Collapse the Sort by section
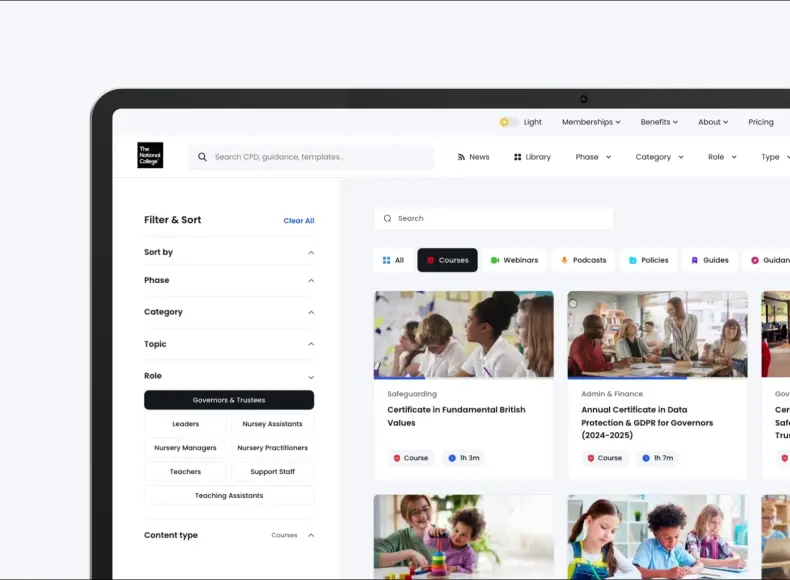Viewport: 790px width, 580px height. [x=311, y=253]
